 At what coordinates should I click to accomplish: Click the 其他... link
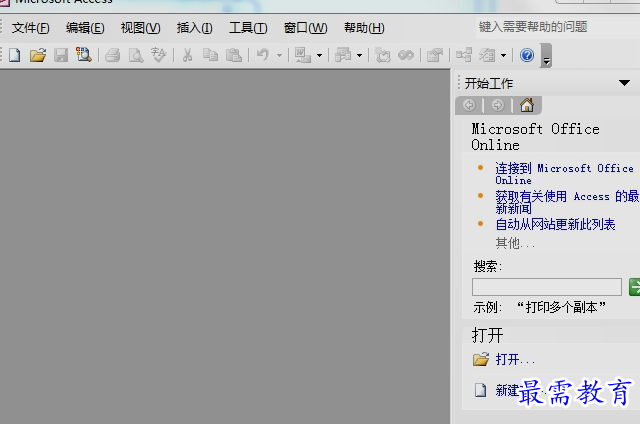click(x=515, y=243)
